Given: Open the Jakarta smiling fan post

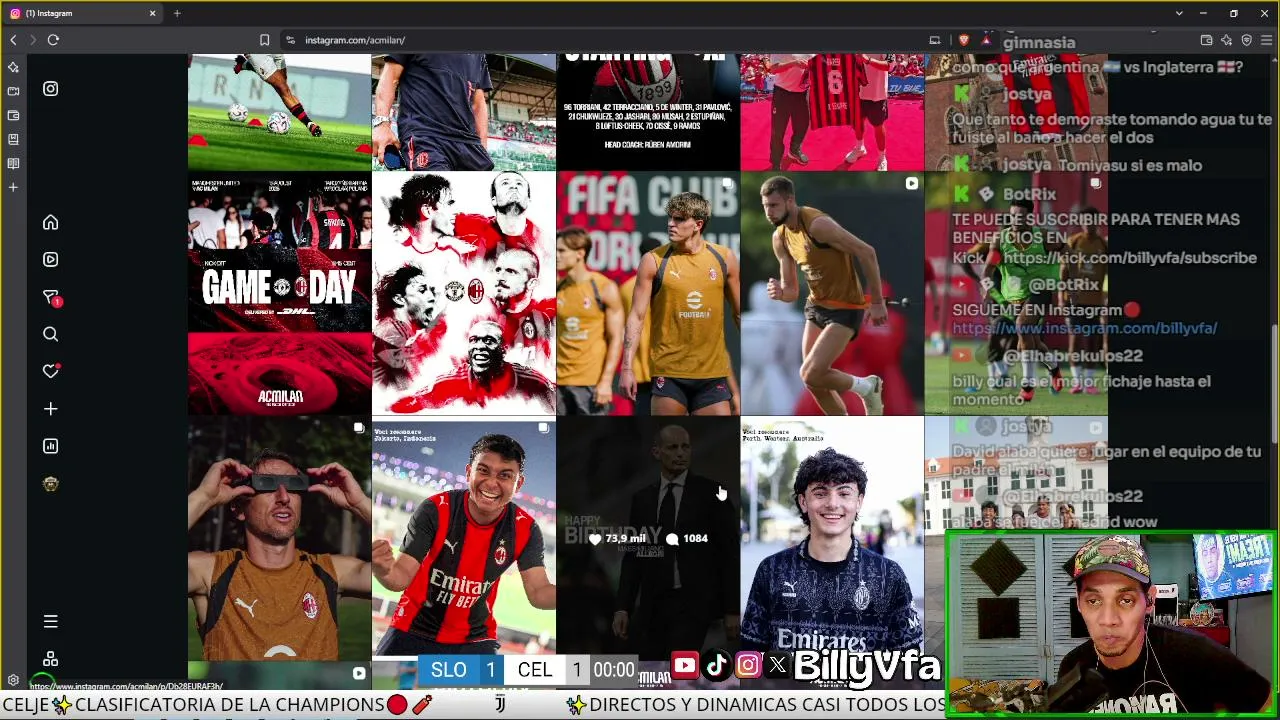Looking at the screenshot, I should click(x=463, y=538).
